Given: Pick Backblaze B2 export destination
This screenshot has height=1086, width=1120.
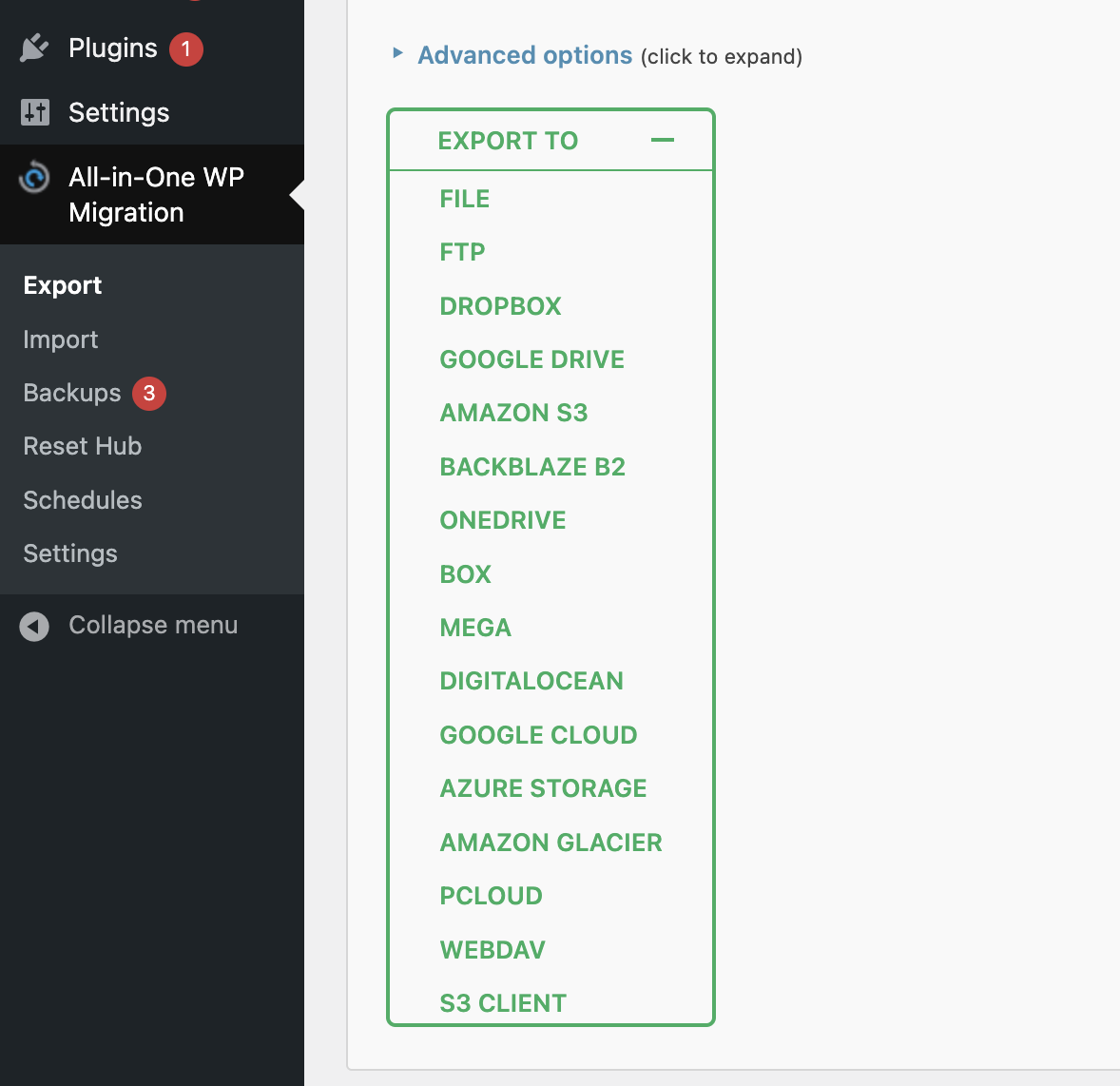Looking at the screenshot, I should 532,467.
